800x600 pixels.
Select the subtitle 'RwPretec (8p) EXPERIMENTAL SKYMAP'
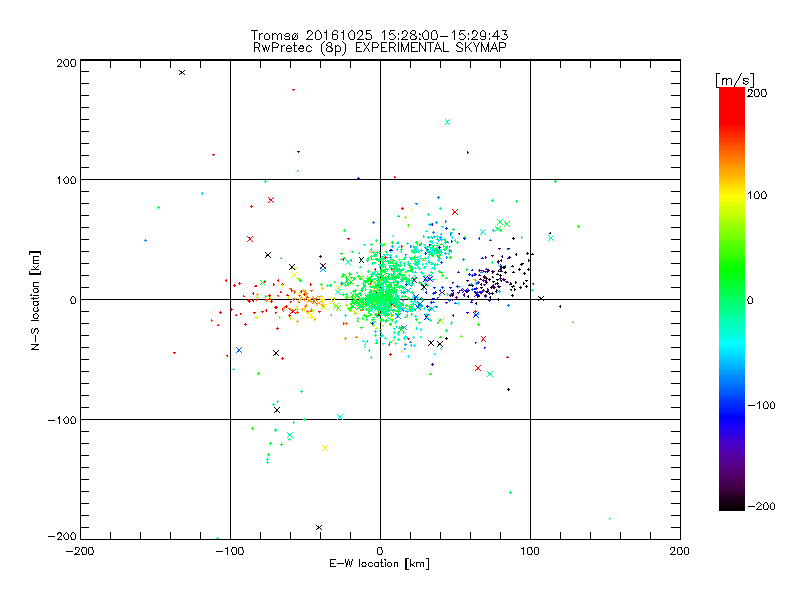point(380,48)
